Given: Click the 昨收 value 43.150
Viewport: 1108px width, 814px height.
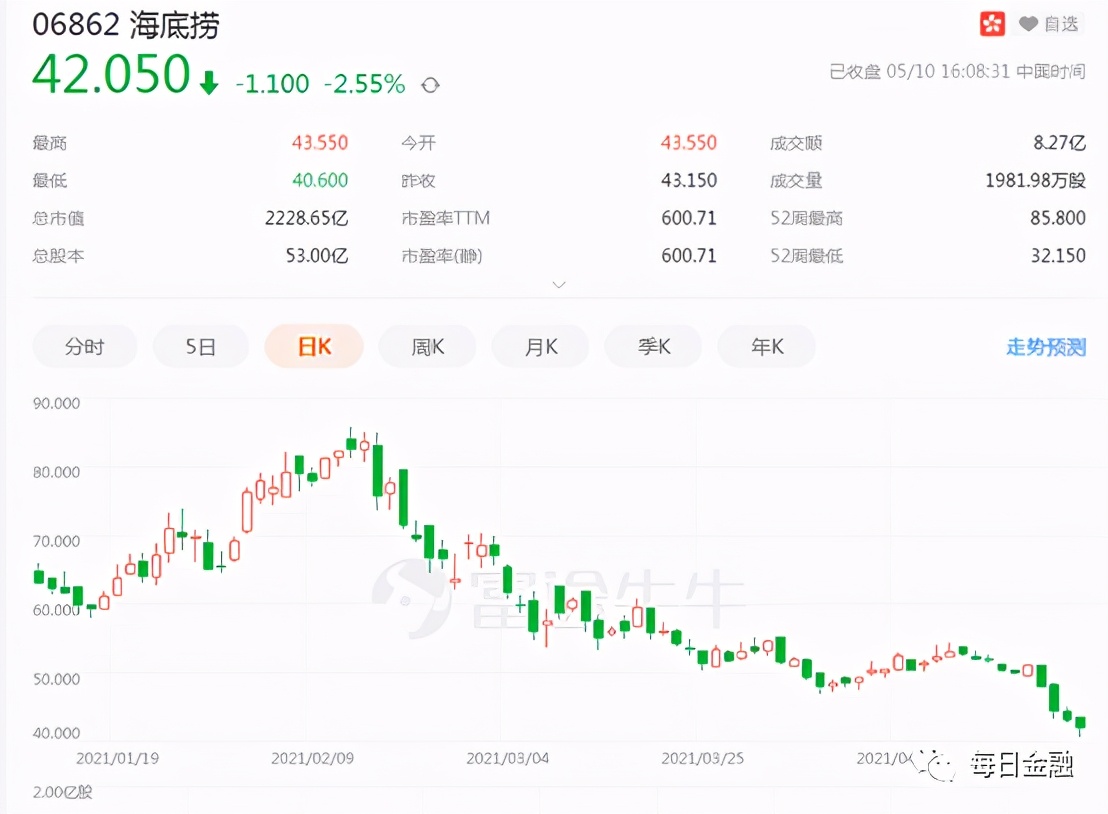Looking at the screenshot, I should point(689,180).
